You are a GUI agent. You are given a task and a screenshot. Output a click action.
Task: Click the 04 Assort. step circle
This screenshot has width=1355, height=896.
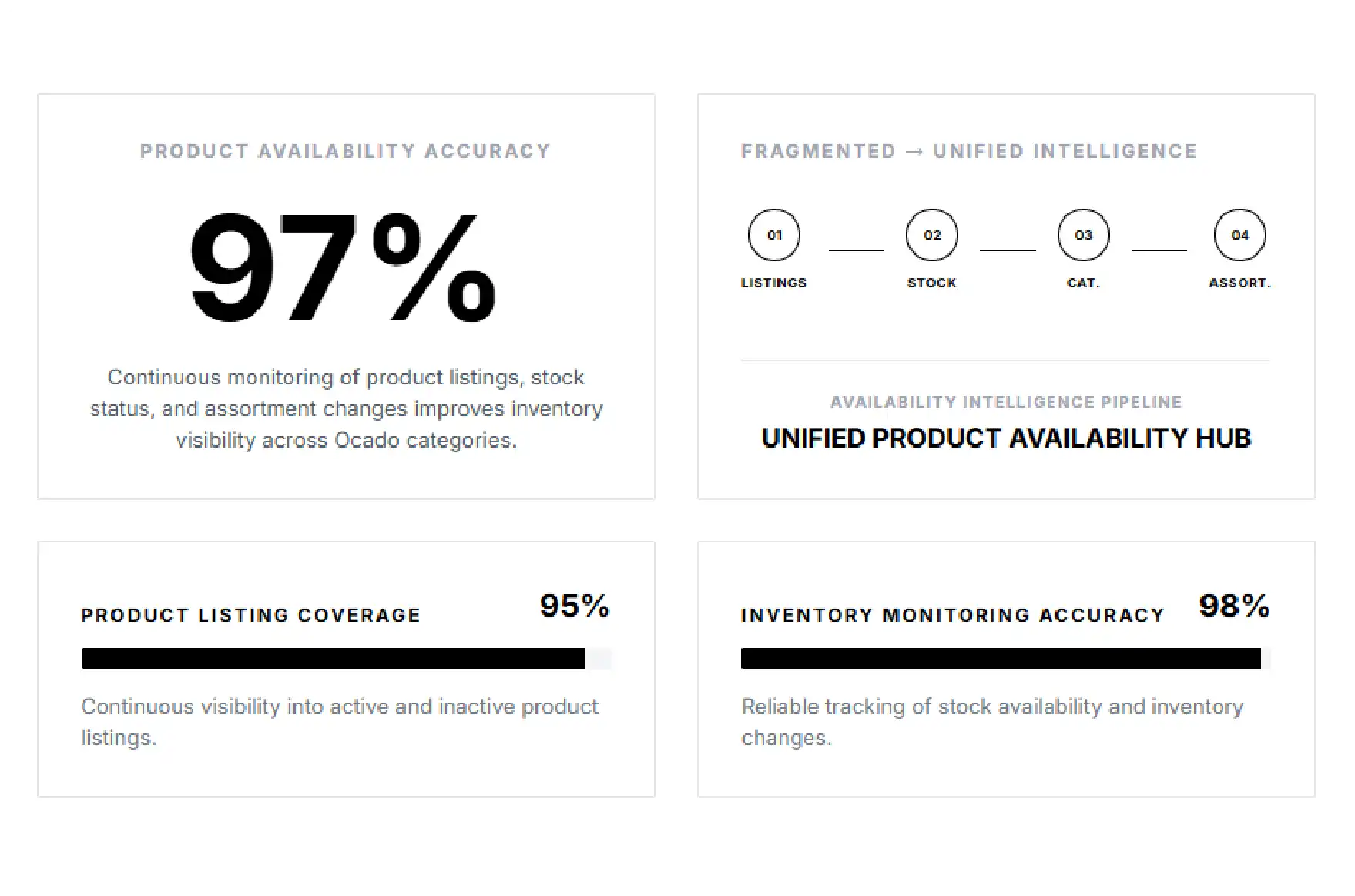(x=1239, y=235)
